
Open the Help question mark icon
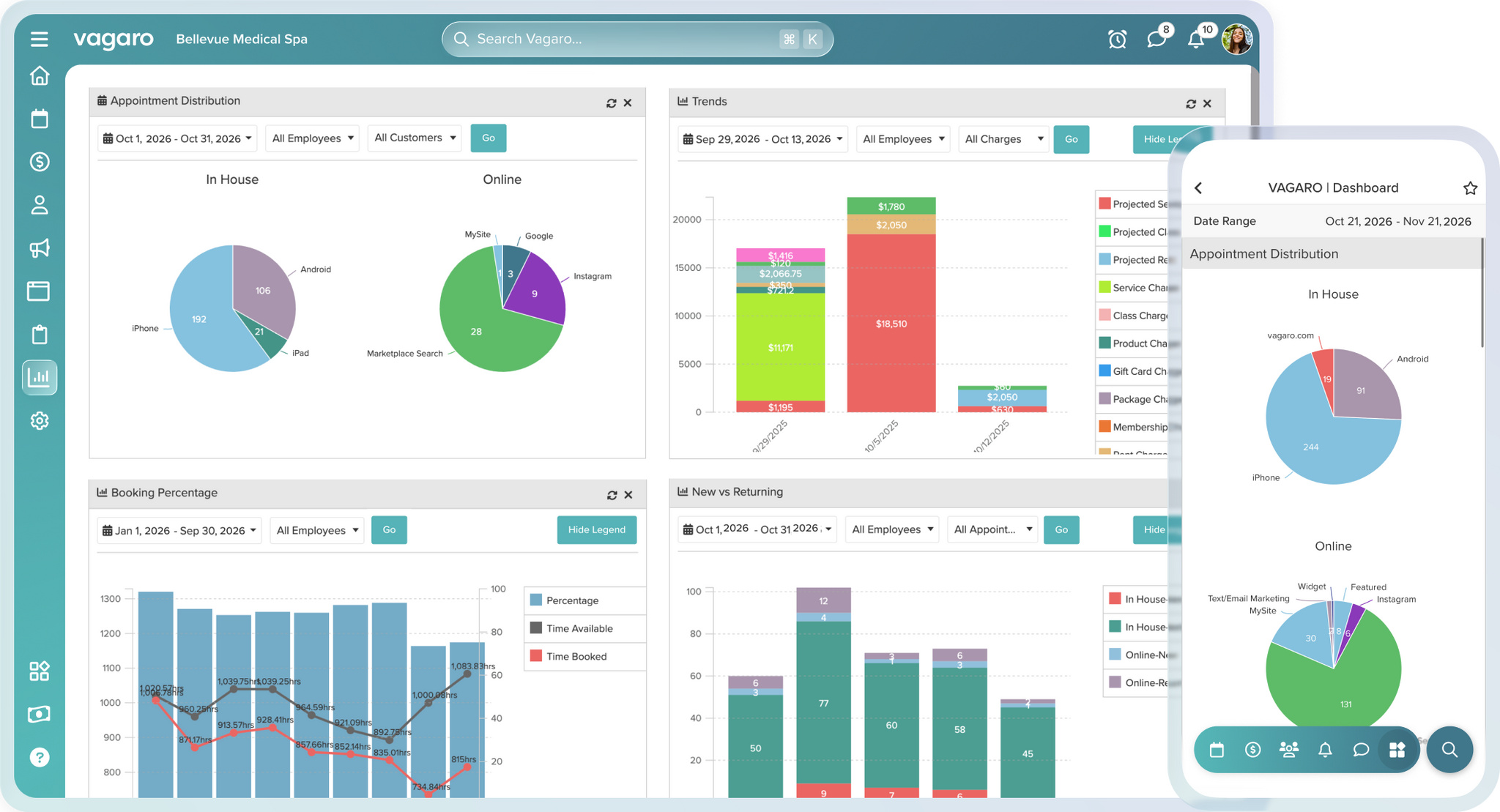(x=40, y=757)
